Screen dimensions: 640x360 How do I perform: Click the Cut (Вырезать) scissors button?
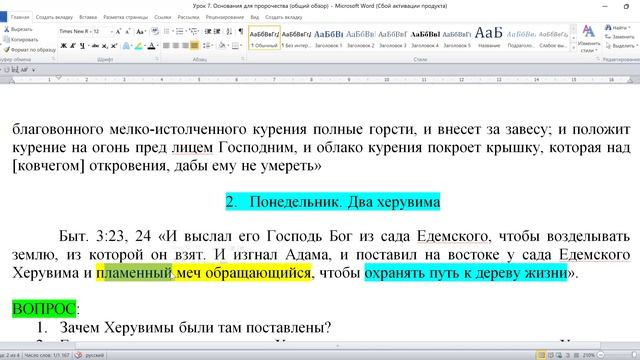coord(18,29)
